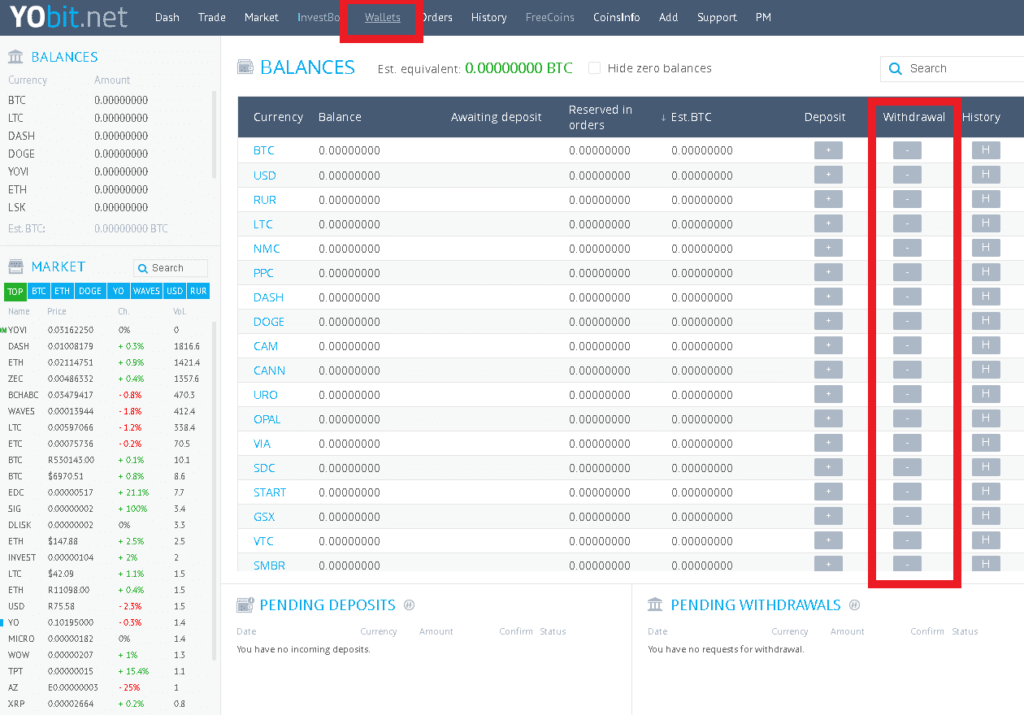The height and width of the screenshot is (715, 1024).
Task: Click the market search input field
Action: [x=170, y=268]
